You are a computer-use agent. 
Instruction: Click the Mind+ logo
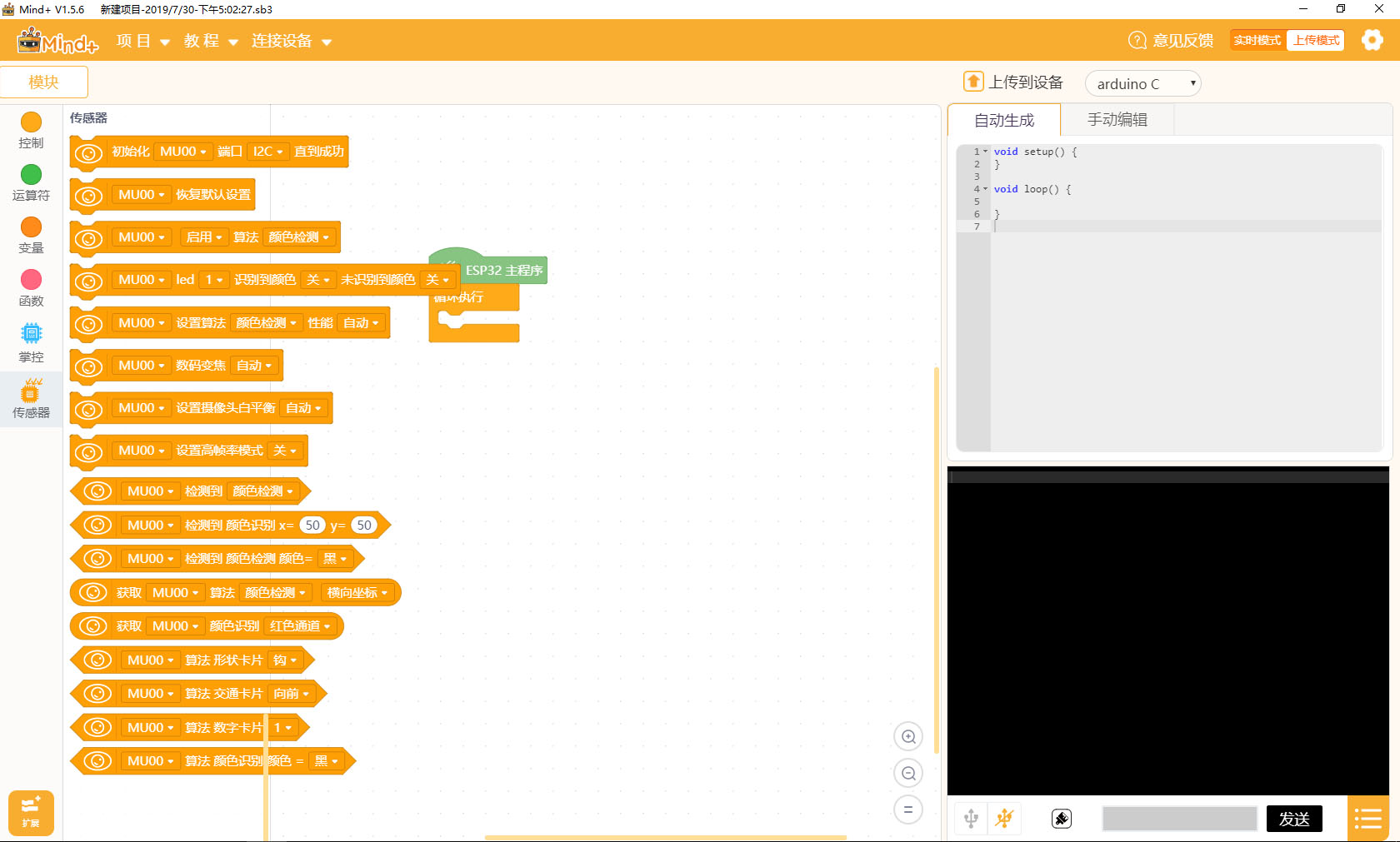pyautogui.click(x=57, y=41)
